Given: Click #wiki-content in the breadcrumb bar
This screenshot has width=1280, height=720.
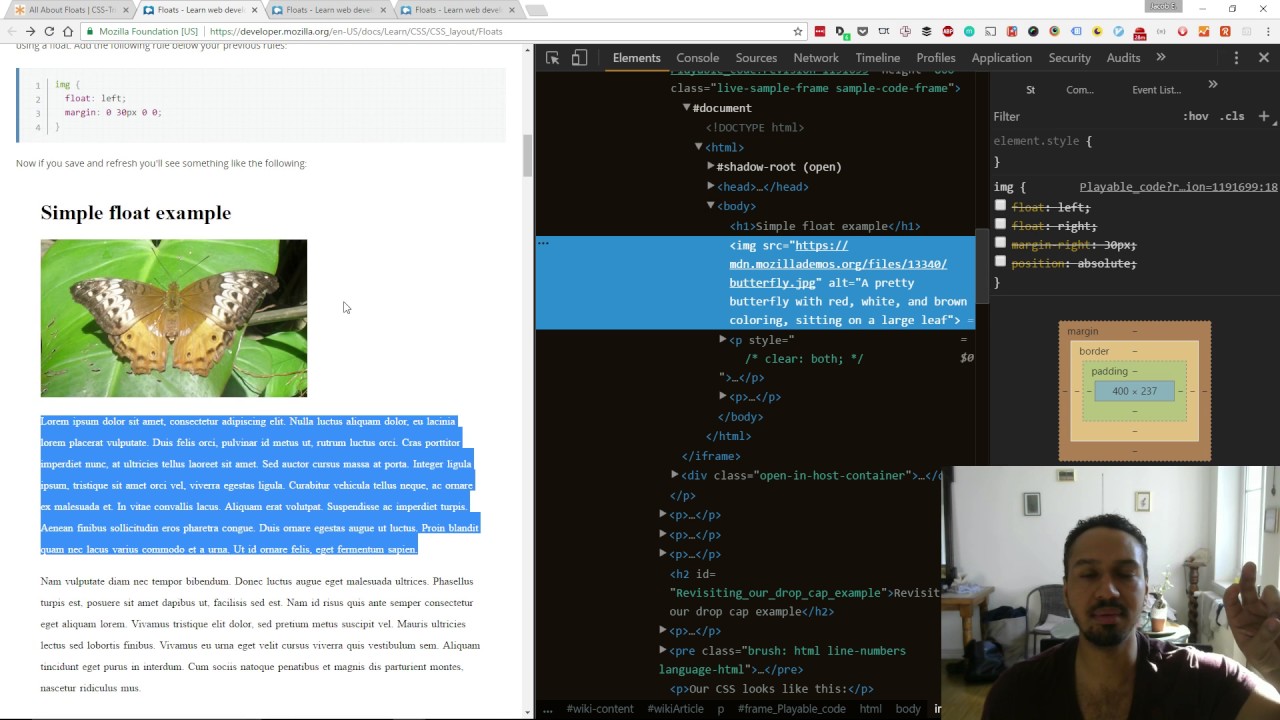Looking at the screenshot, I should (x=600, y=708).
